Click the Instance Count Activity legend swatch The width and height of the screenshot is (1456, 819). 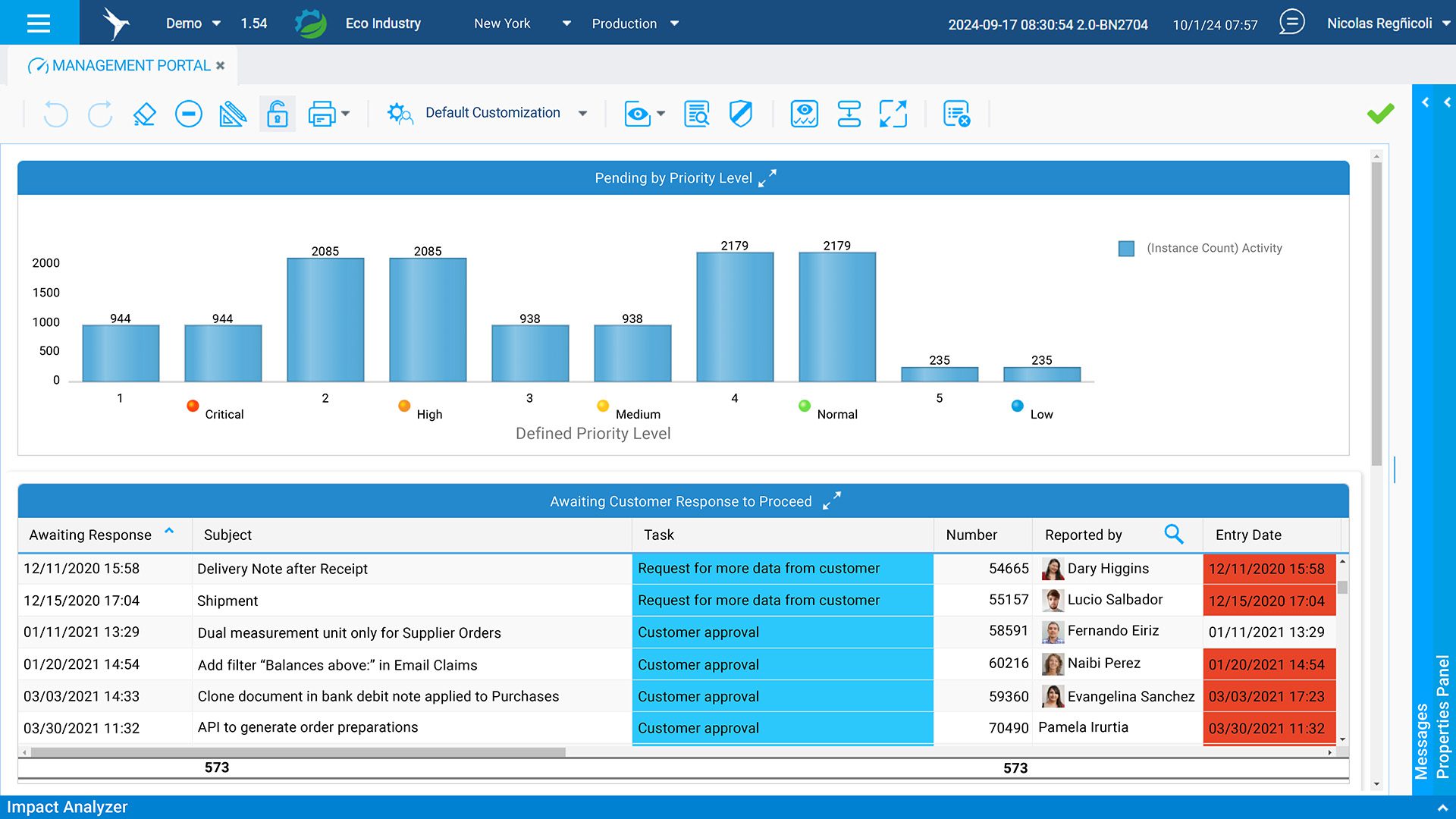point(1126,249)
